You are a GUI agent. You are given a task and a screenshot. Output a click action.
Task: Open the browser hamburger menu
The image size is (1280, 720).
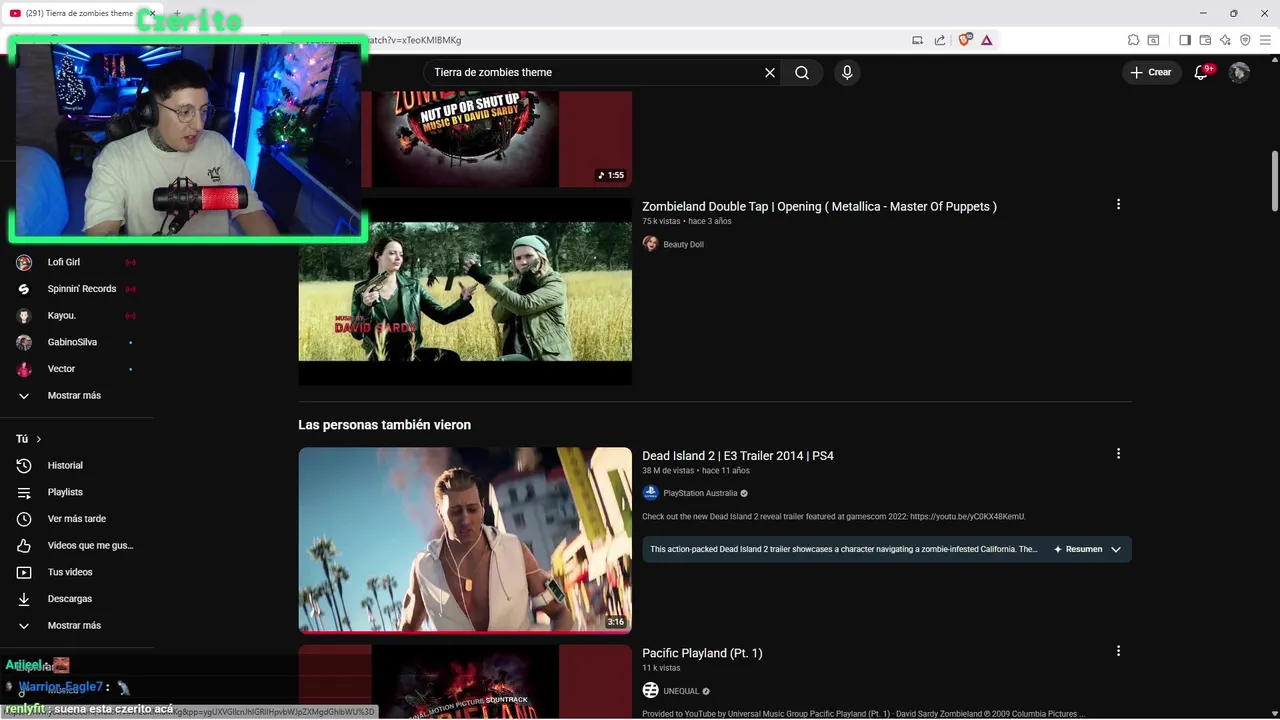[1265, 40]
